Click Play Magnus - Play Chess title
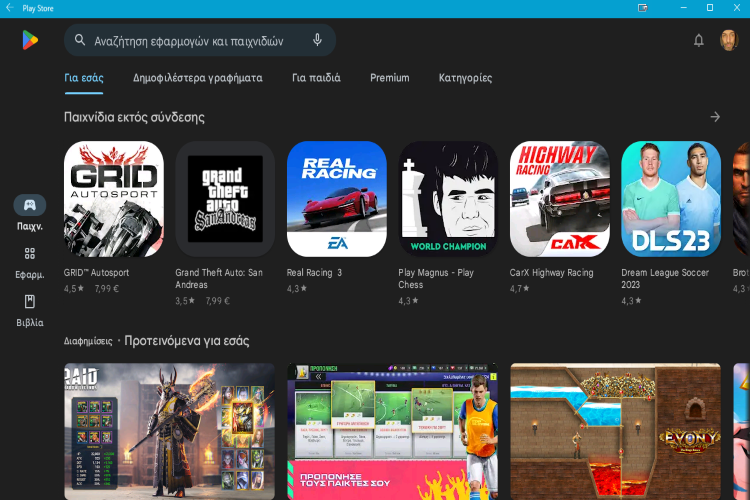This screenshot has width=750, height=500. pyautogui.click(x=436, y=278)
